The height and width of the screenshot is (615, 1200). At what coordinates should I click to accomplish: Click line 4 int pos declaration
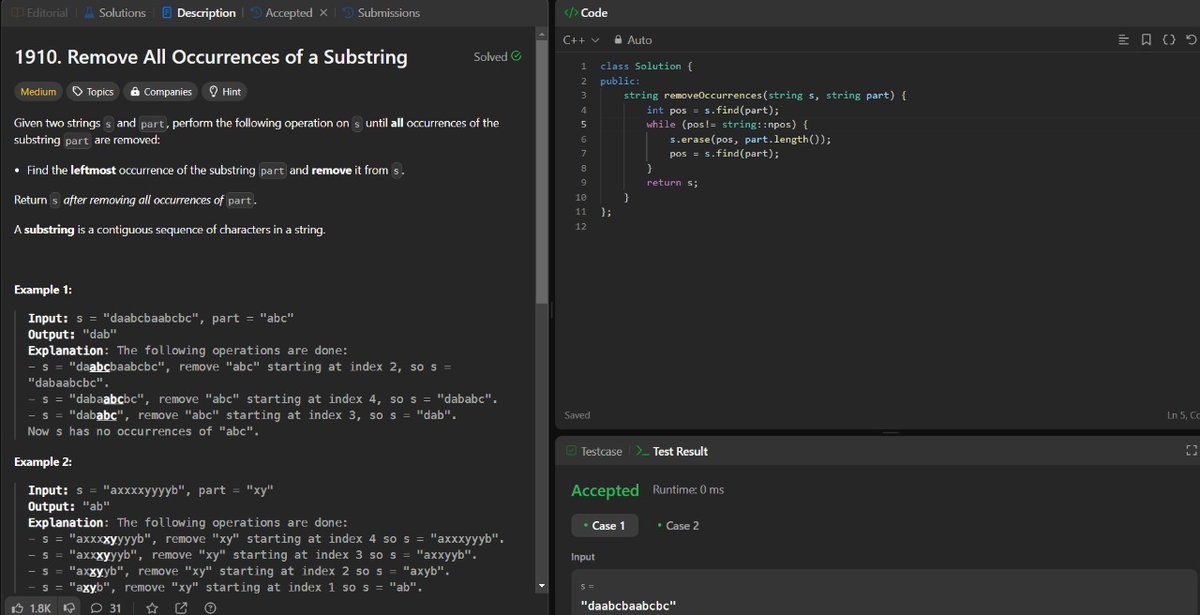[713, 110]
